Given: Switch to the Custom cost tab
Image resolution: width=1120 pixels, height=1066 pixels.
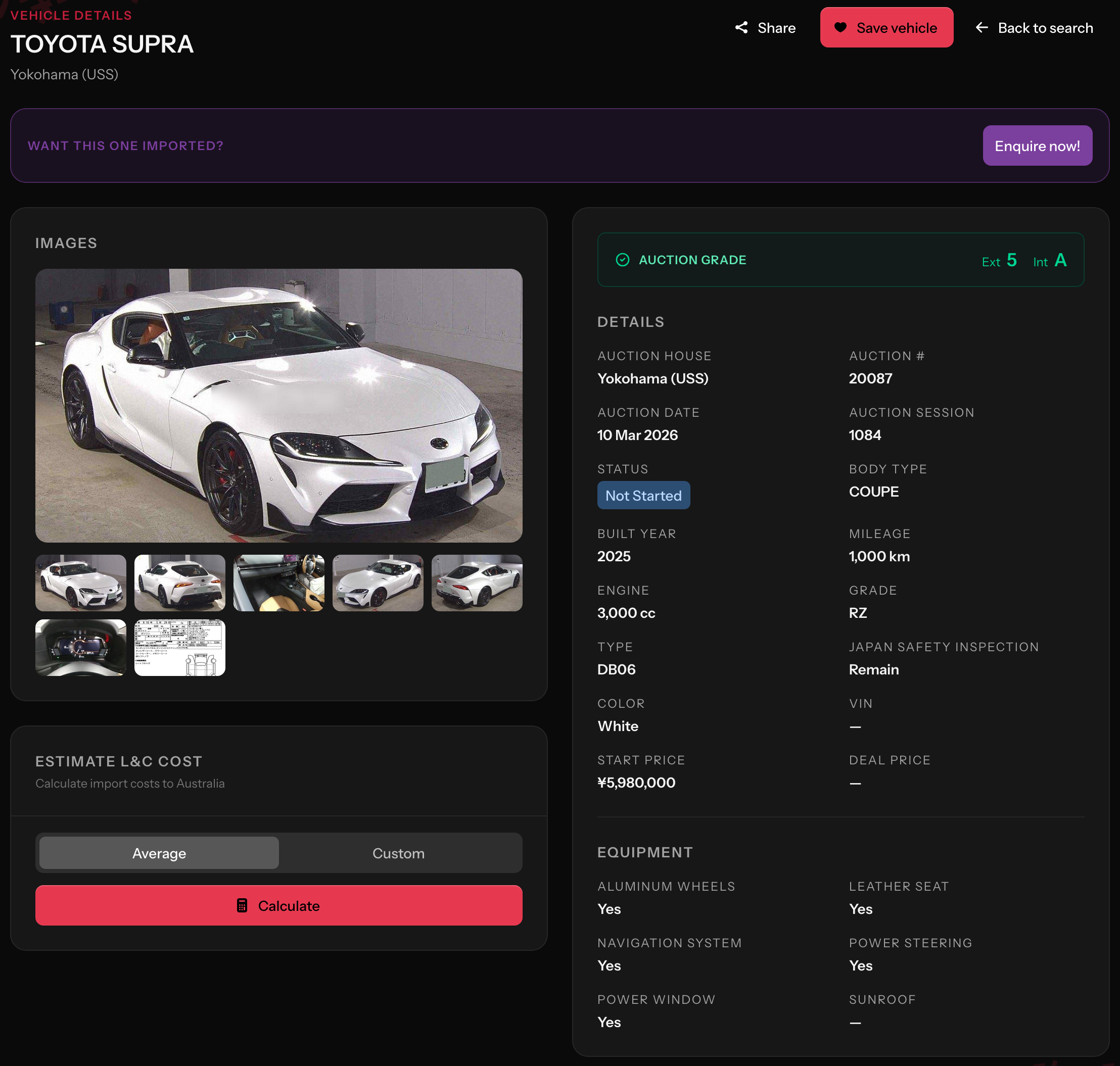Looking at the screenshot, I should (399, 852).
